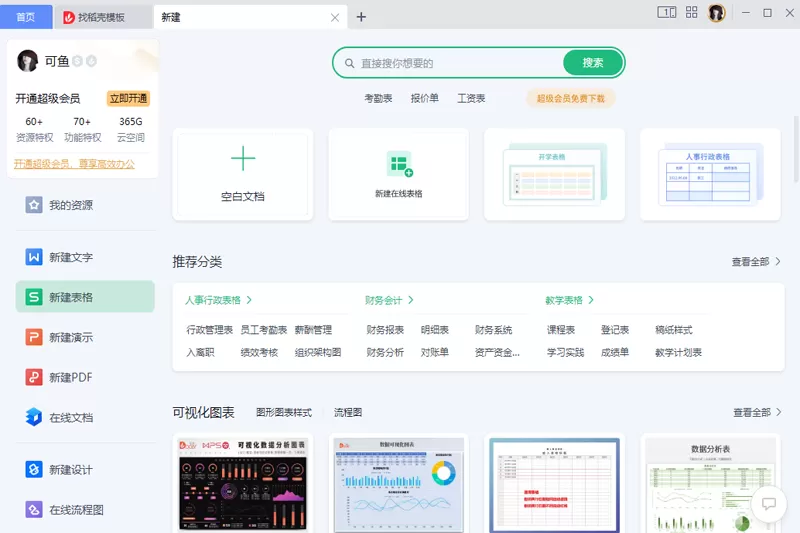Click the New PDF icon
The image size is (800, 533).
[x=34, y=377]
